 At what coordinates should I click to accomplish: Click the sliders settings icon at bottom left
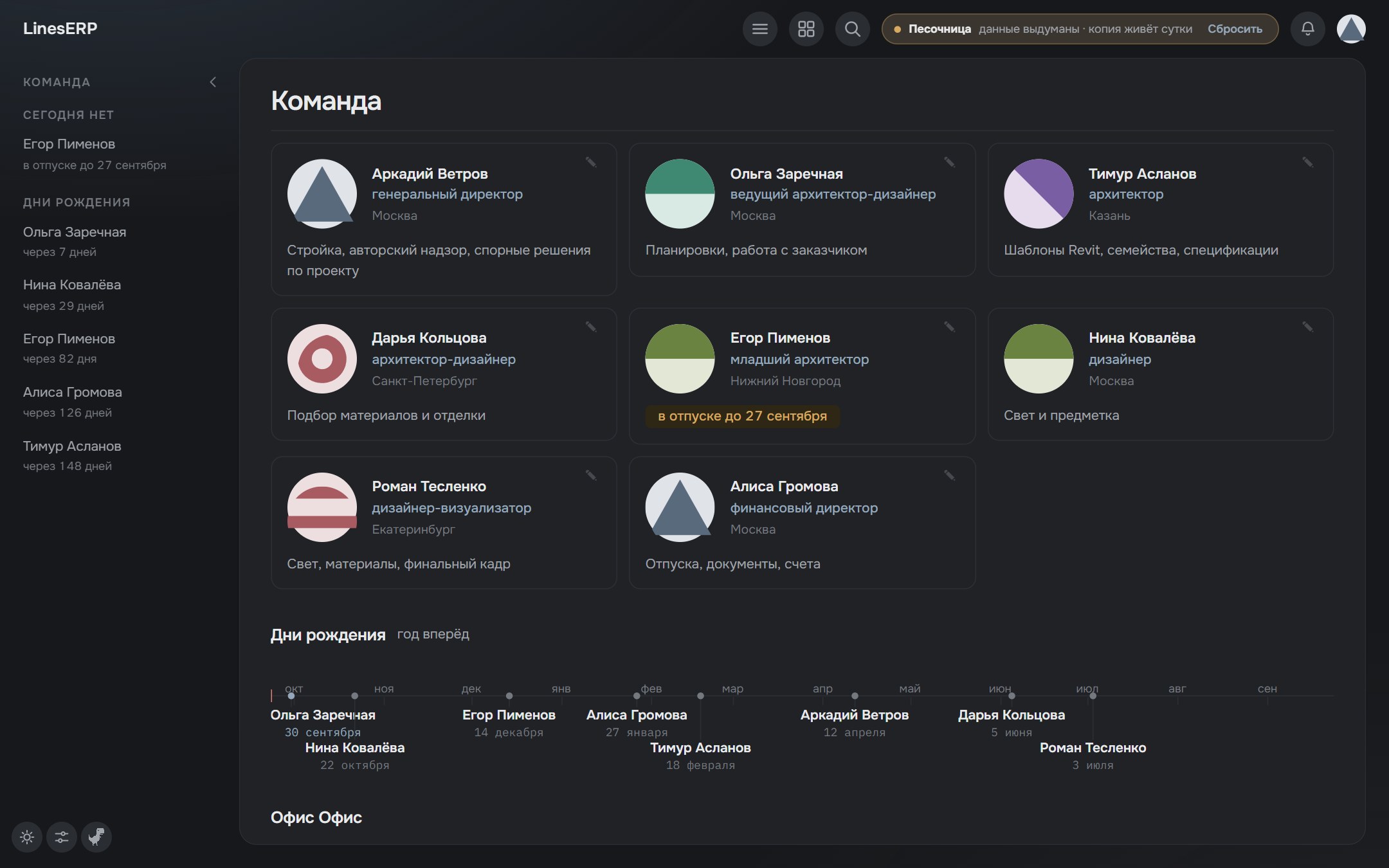(x=62, y=837)
